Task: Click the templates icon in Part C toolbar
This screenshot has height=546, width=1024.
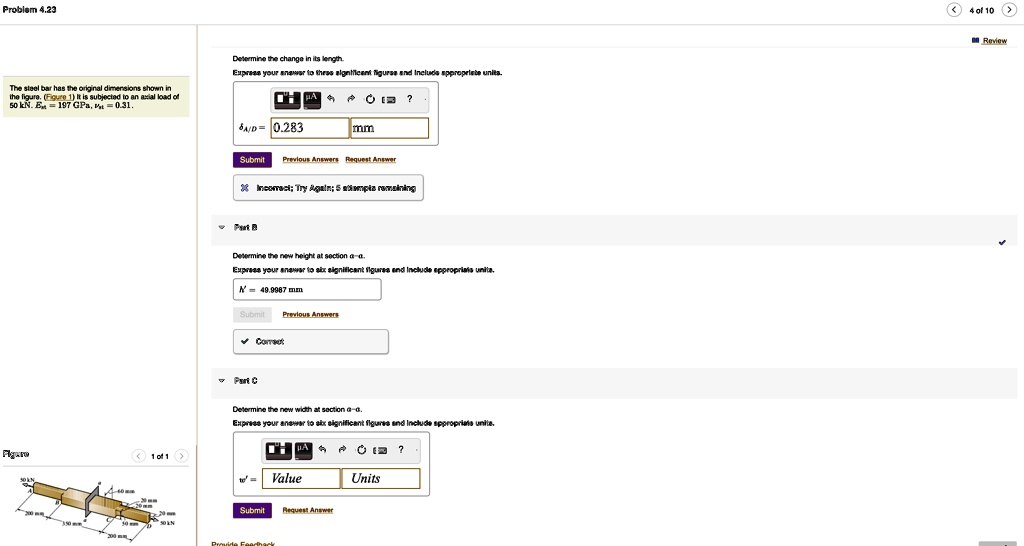Action: [276, 449]
